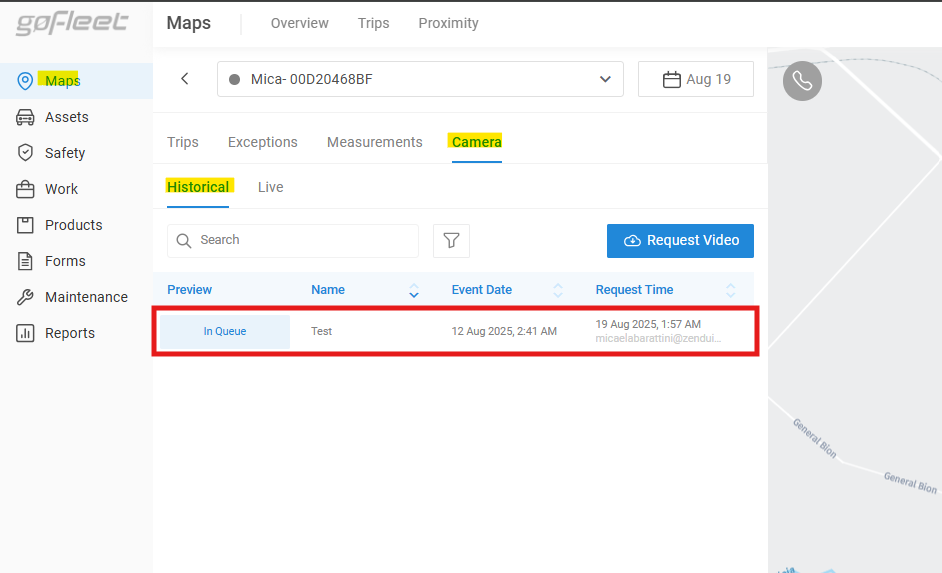Click the video Search field
942x573 pixels.
(293, 241)
